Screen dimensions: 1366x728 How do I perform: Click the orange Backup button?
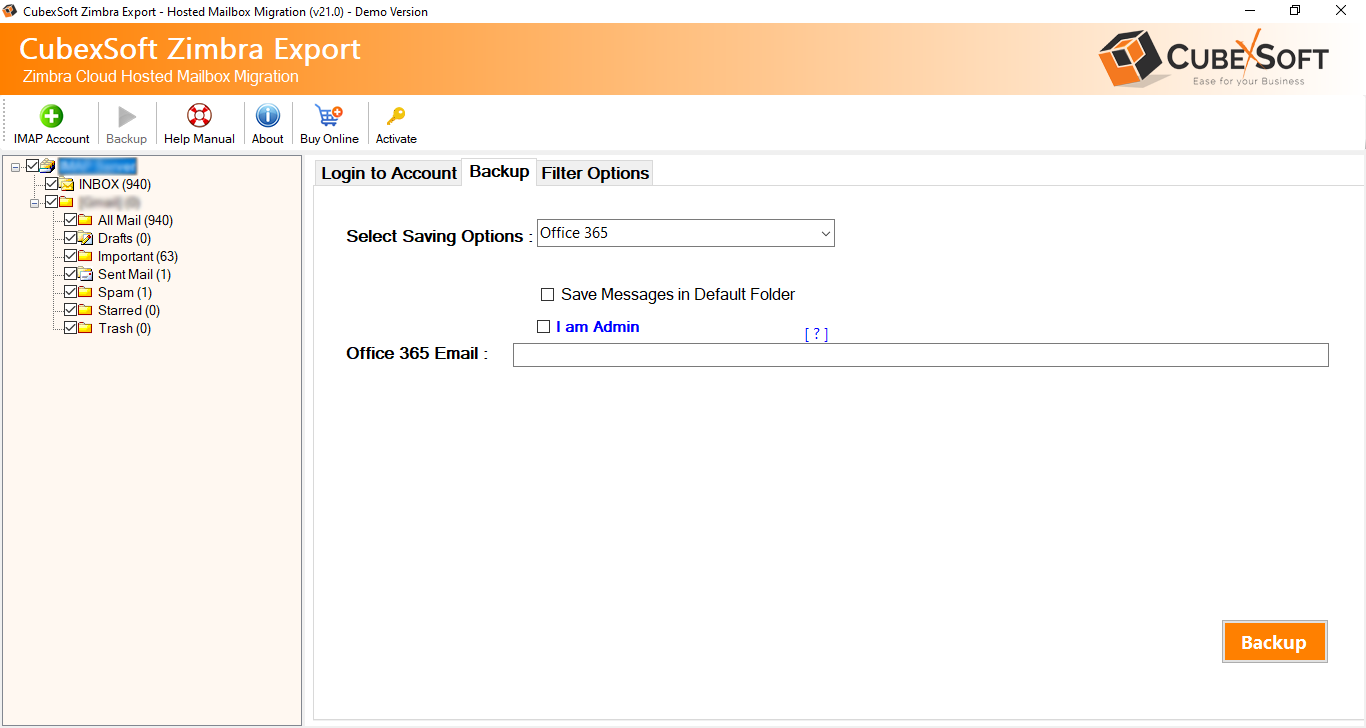click(x=1274, y=642)
